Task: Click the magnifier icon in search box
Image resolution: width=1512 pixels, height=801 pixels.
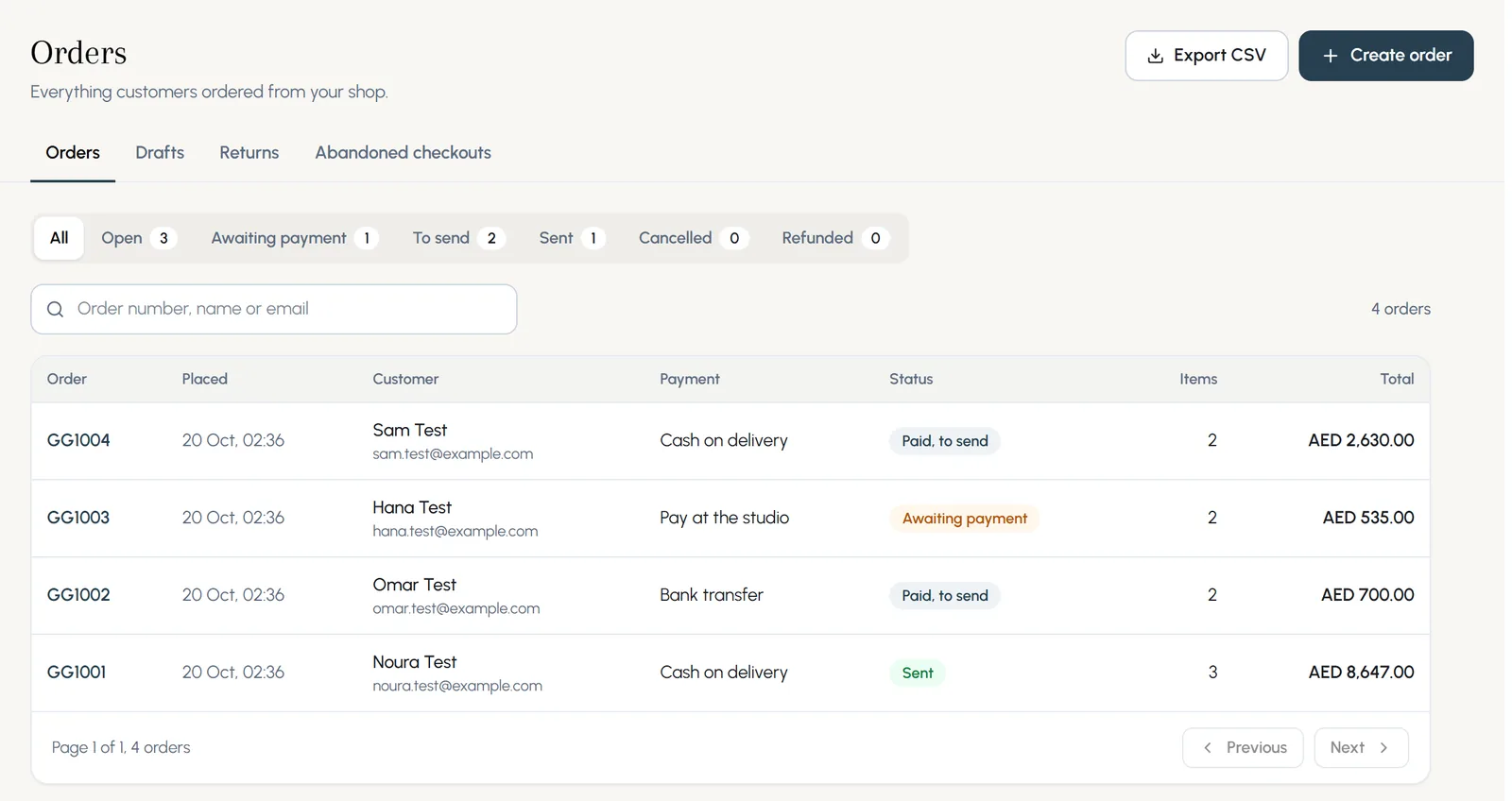Action: click(56, 309)
